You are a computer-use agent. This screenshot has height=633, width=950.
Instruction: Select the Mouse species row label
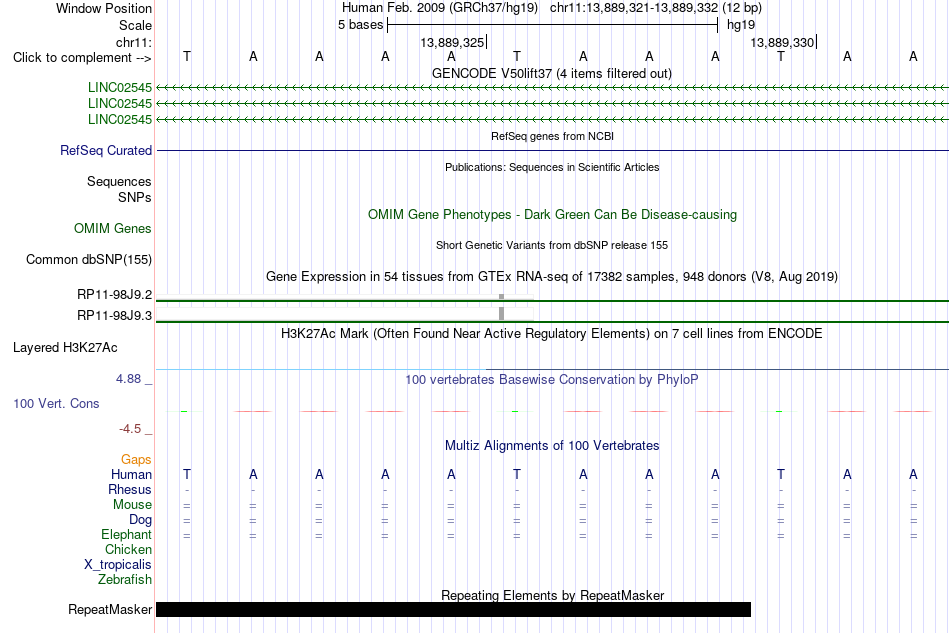132,505
